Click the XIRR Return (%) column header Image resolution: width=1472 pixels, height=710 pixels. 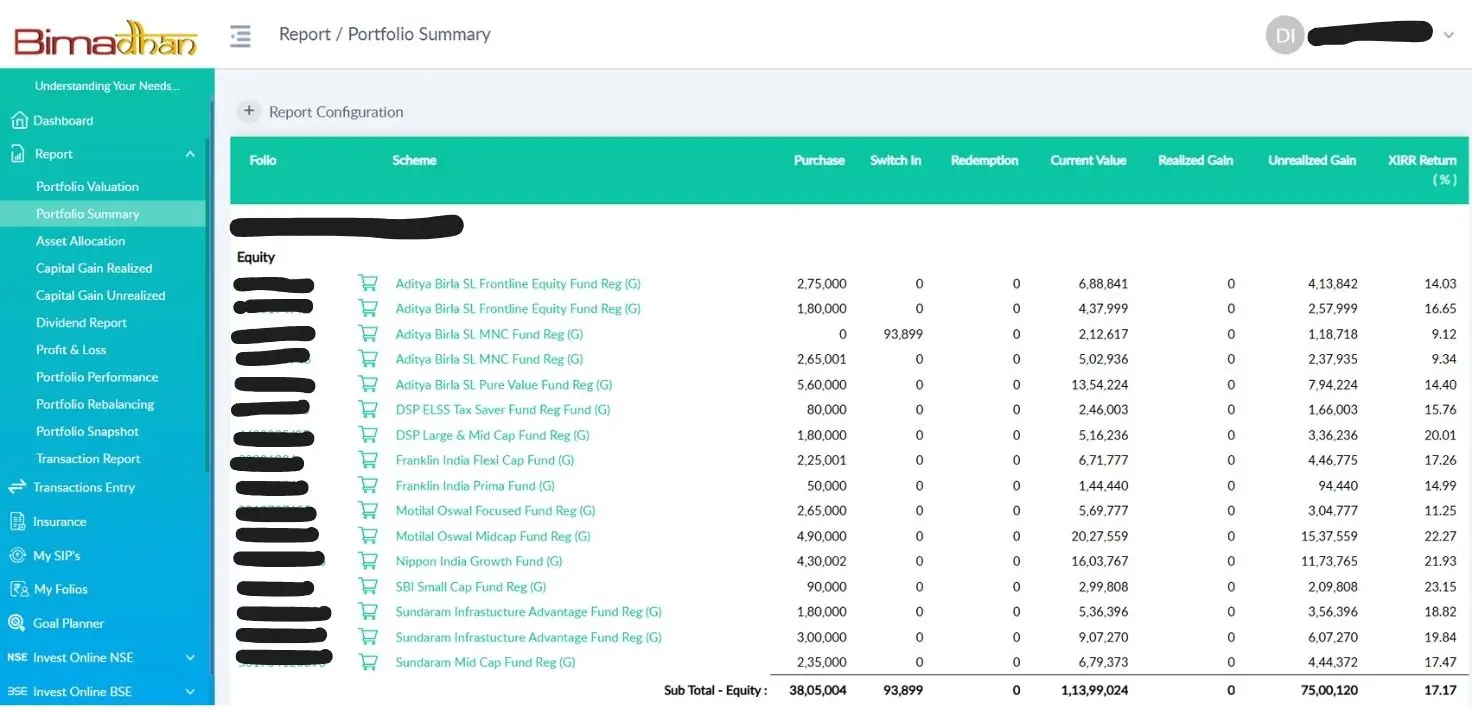[1422, 169]
